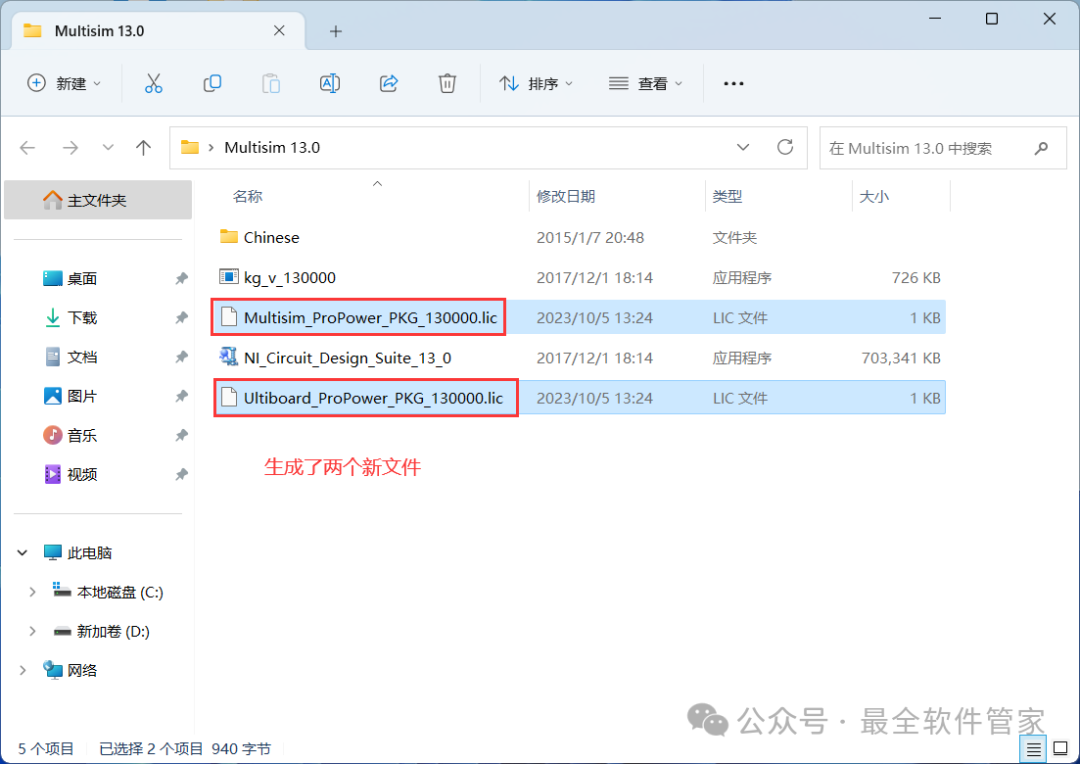Click the Cut scissors icon
Viewport: 1080px width, 764px height.
(x=154, y=83)
